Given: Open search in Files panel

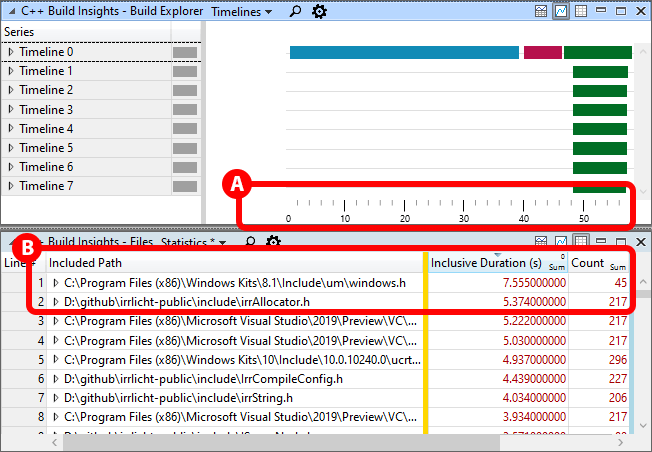Looking at the screenshot, I should [x=250, y=242].
